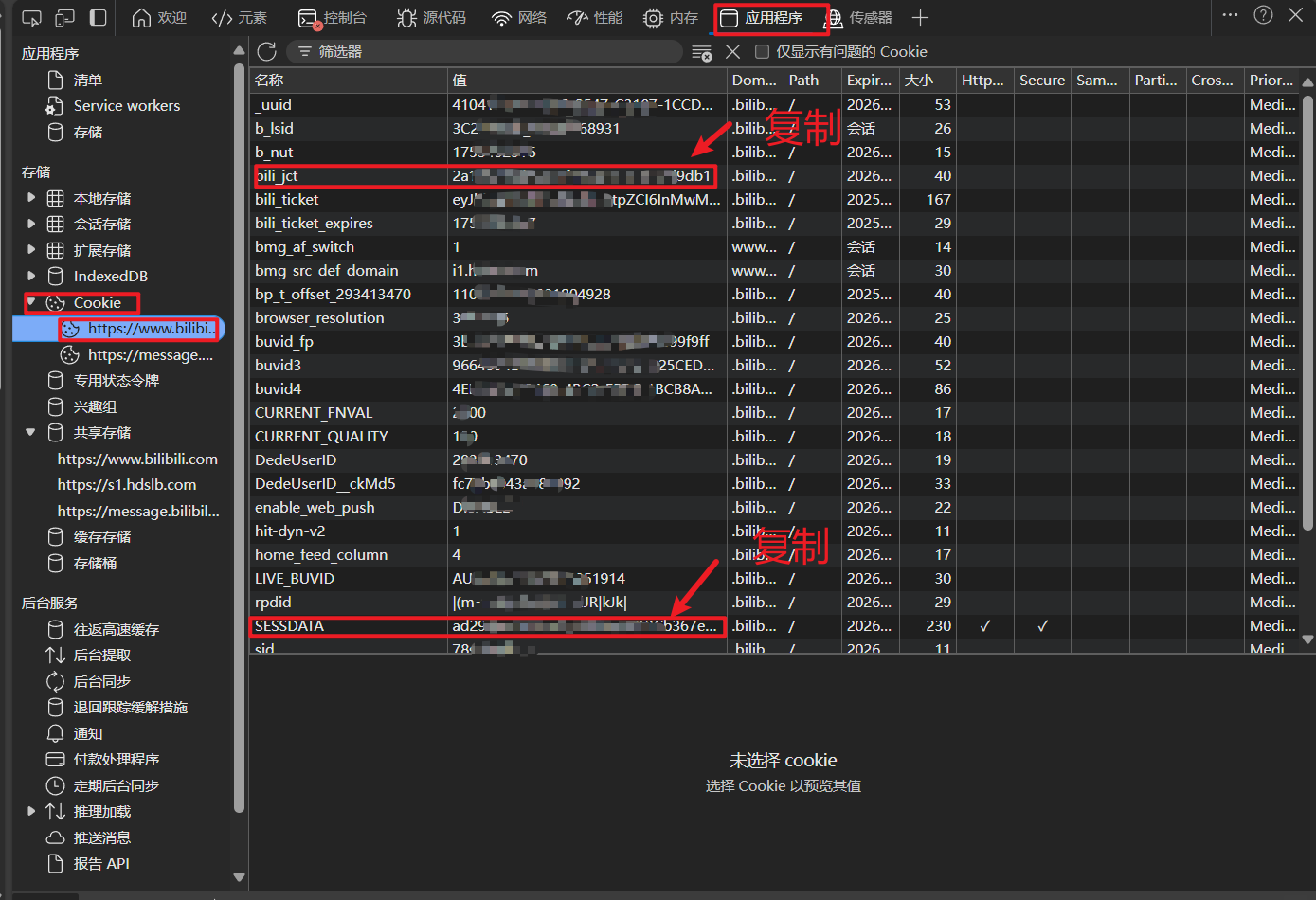Switch to the 元素 tab
The image size is (1316, 900).
pyautogui.click(x=240, y=18)
